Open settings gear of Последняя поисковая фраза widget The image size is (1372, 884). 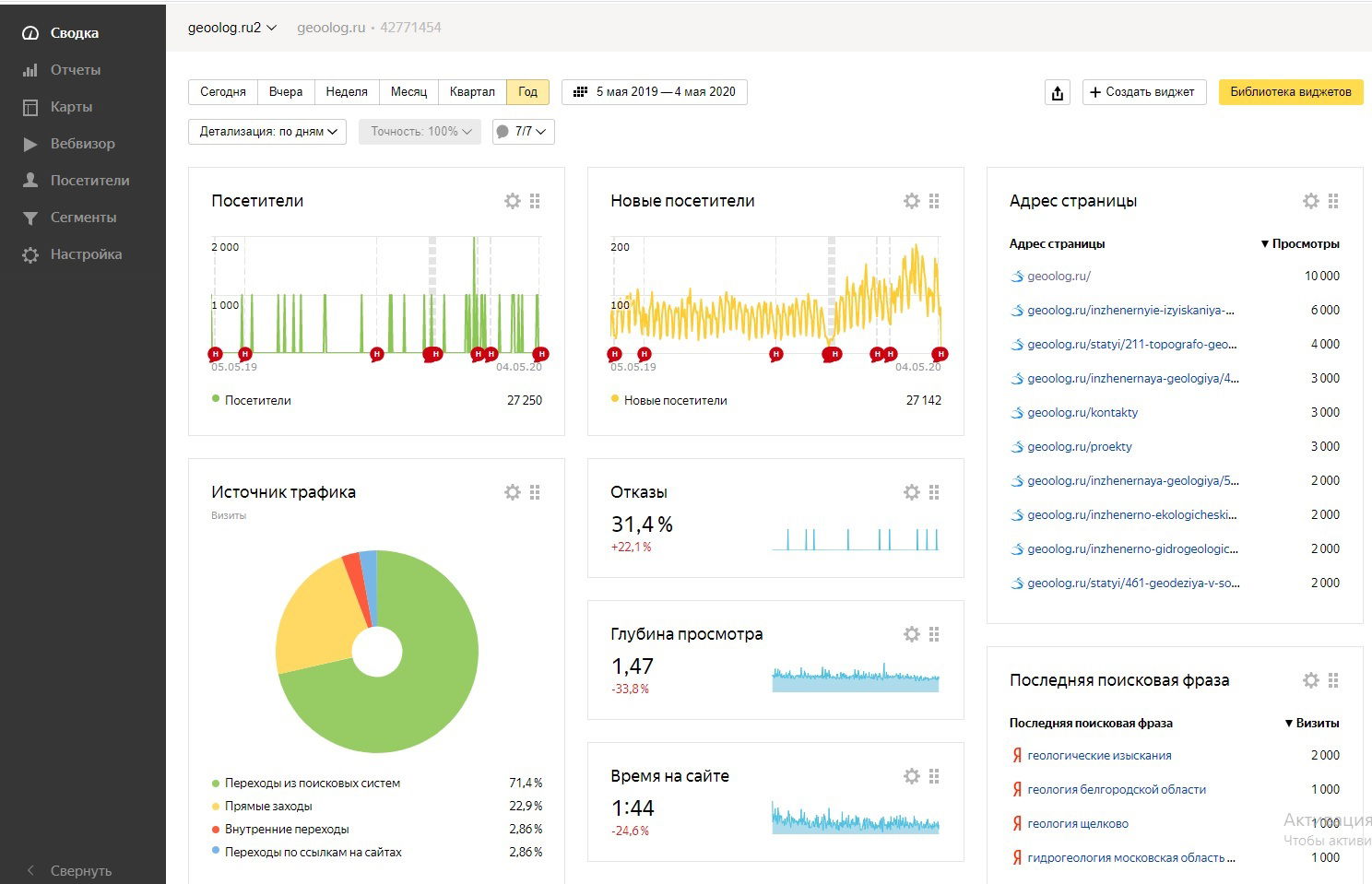click(1311, 680)
